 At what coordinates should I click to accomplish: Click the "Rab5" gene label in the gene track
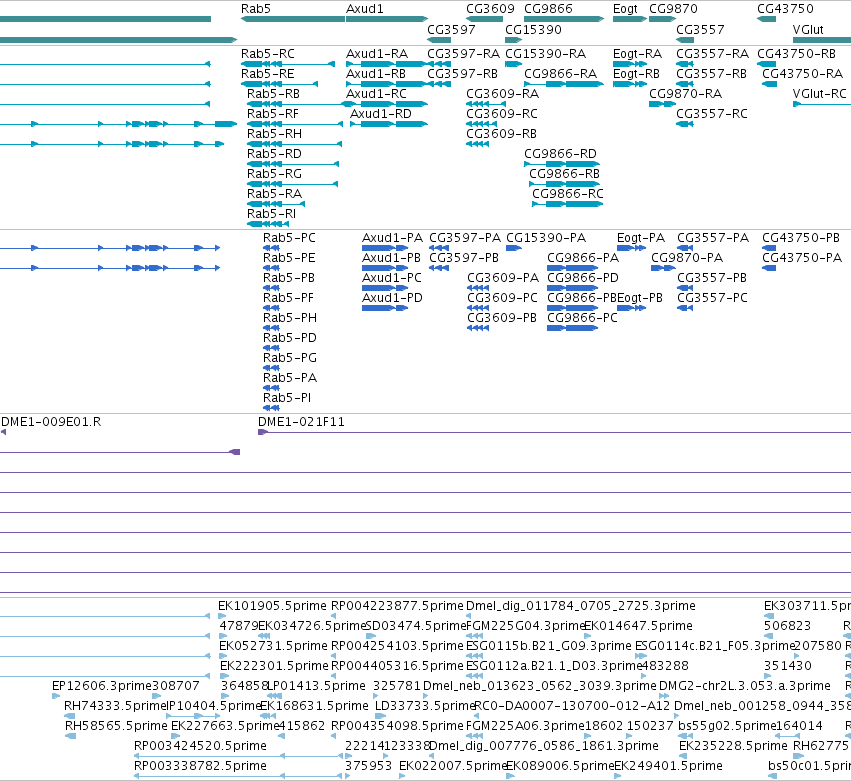pyautogui.click(x=256, y=9)
